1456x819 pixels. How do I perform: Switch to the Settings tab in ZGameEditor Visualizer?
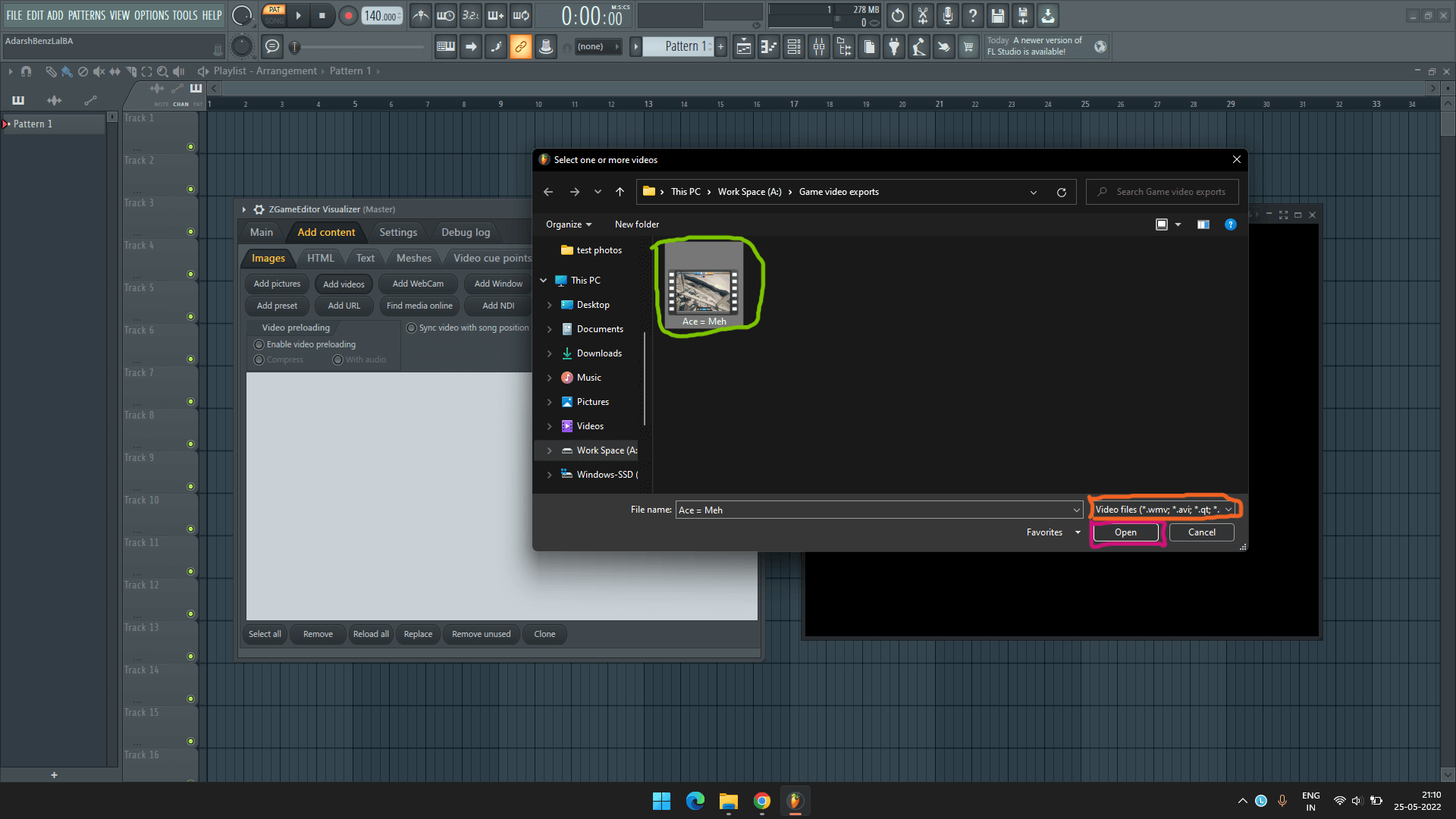pyautogui.click(x=397, y=232)
